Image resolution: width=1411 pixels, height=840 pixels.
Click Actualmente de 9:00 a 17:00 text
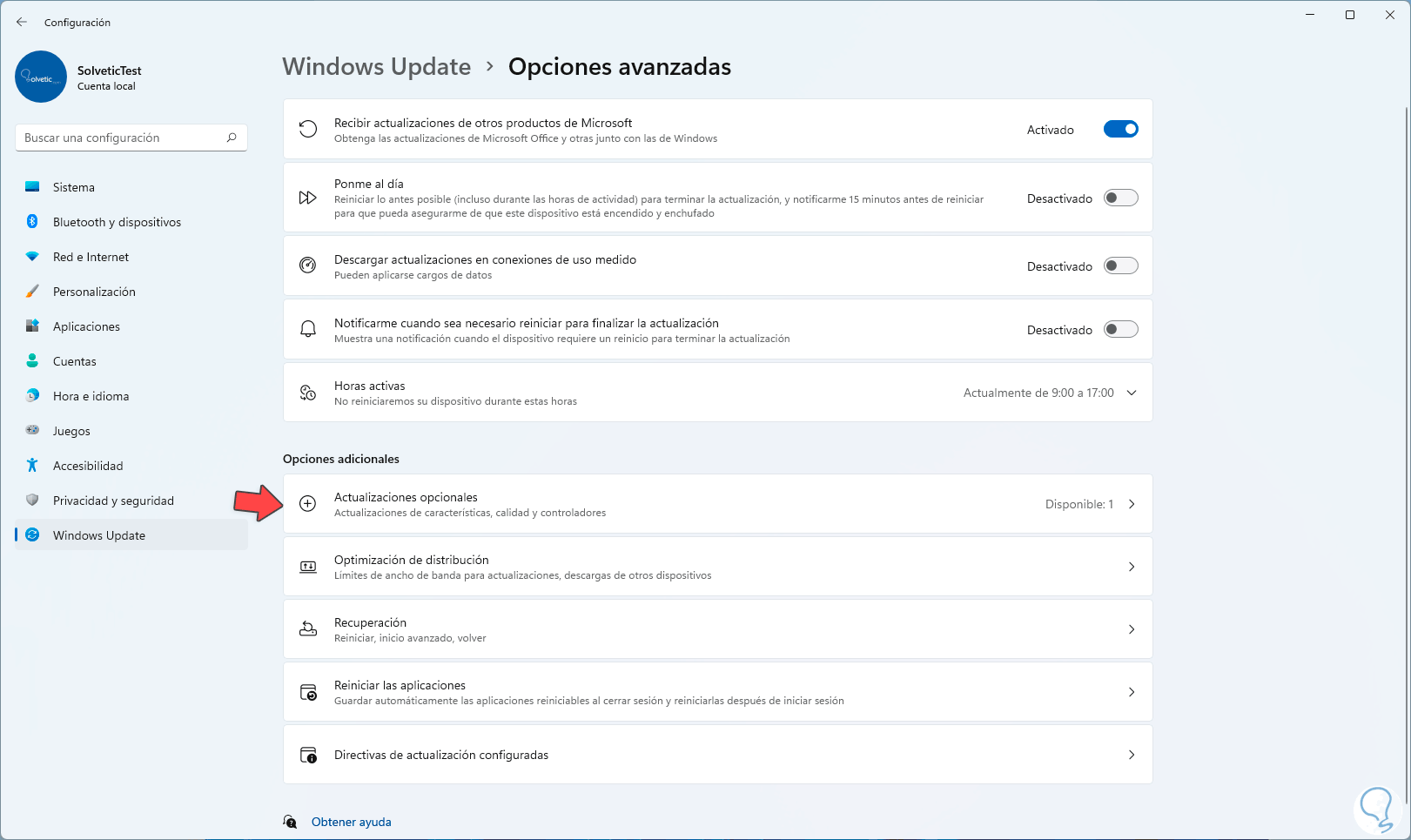pos(1038,393)
